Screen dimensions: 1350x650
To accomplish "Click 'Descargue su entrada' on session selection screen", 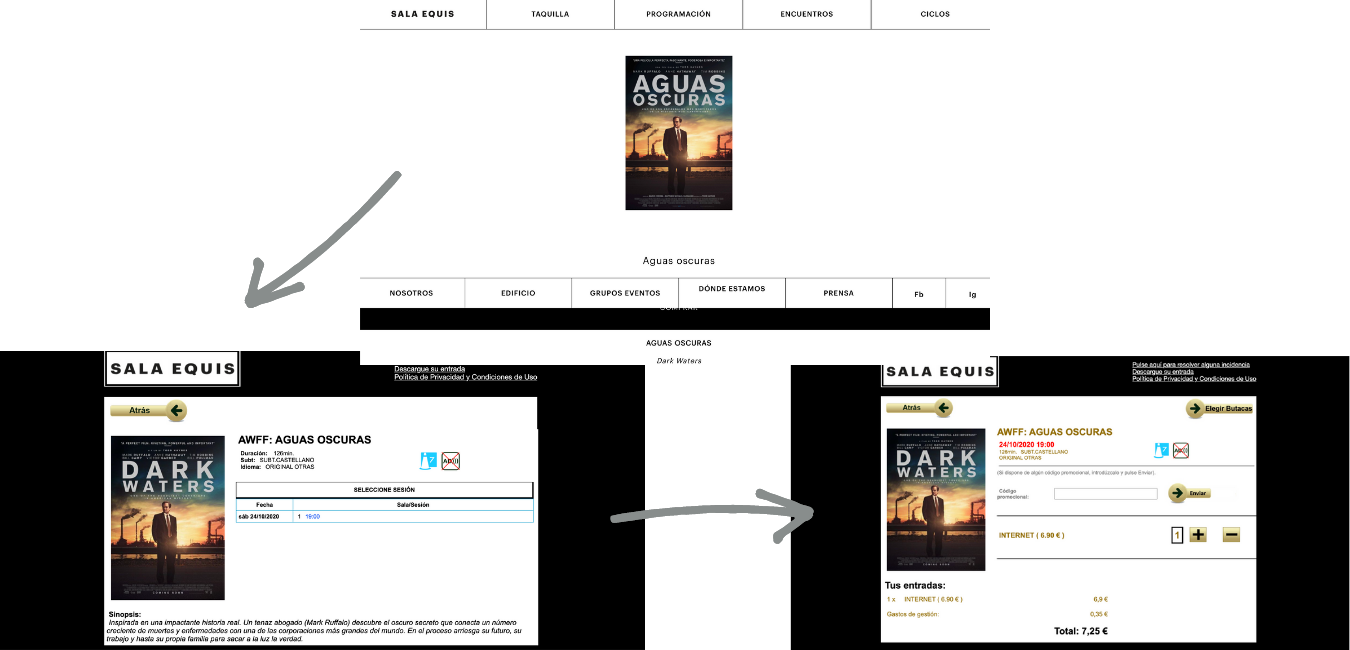I will point(429,369).
